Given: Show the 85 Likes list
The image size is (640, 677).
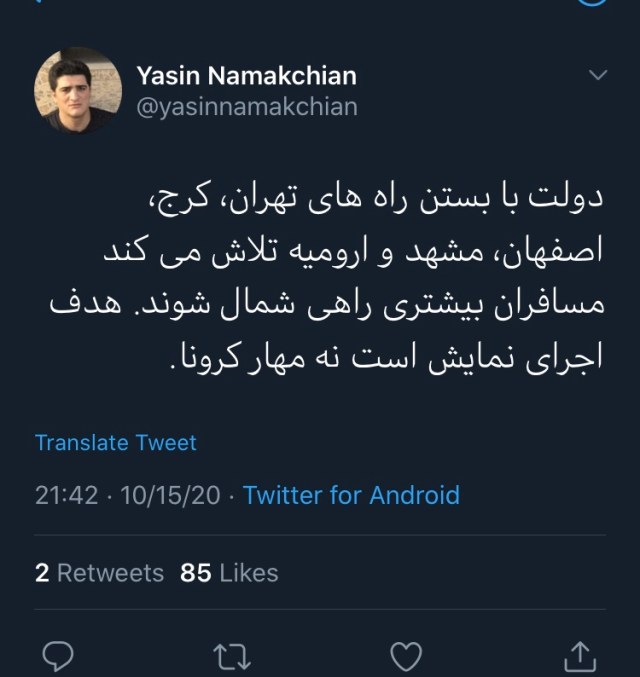Looking at the screenshot, I should point(229,573).
